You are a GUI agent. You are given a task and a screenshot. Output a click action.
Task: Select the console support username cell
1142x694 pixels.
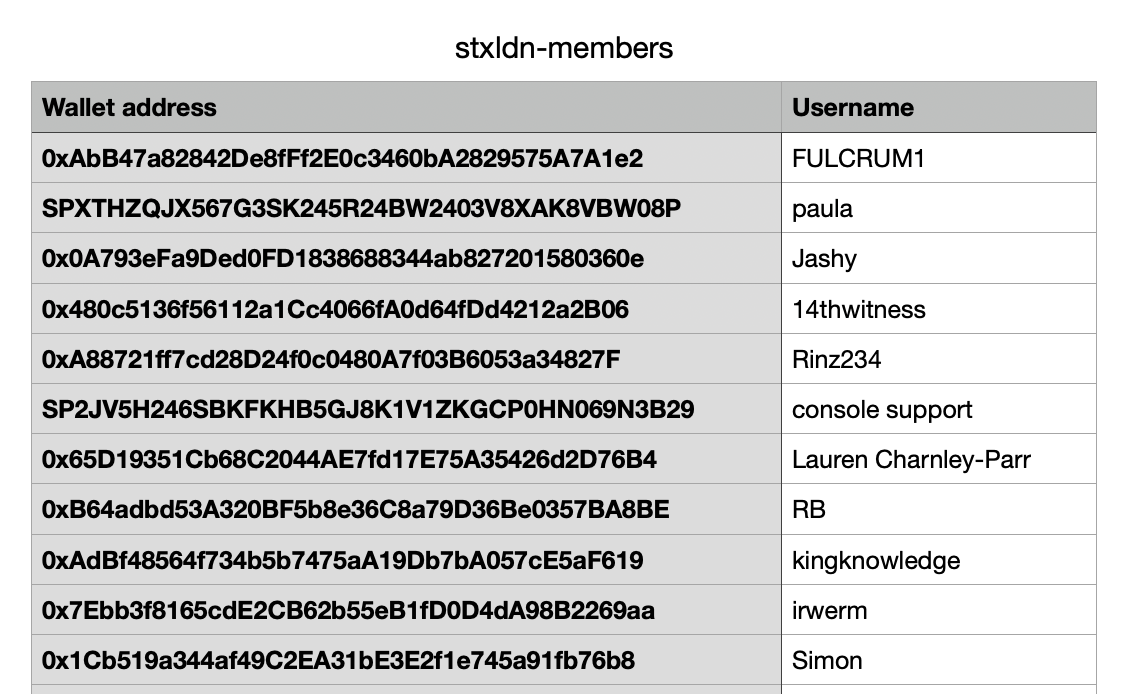882,410
